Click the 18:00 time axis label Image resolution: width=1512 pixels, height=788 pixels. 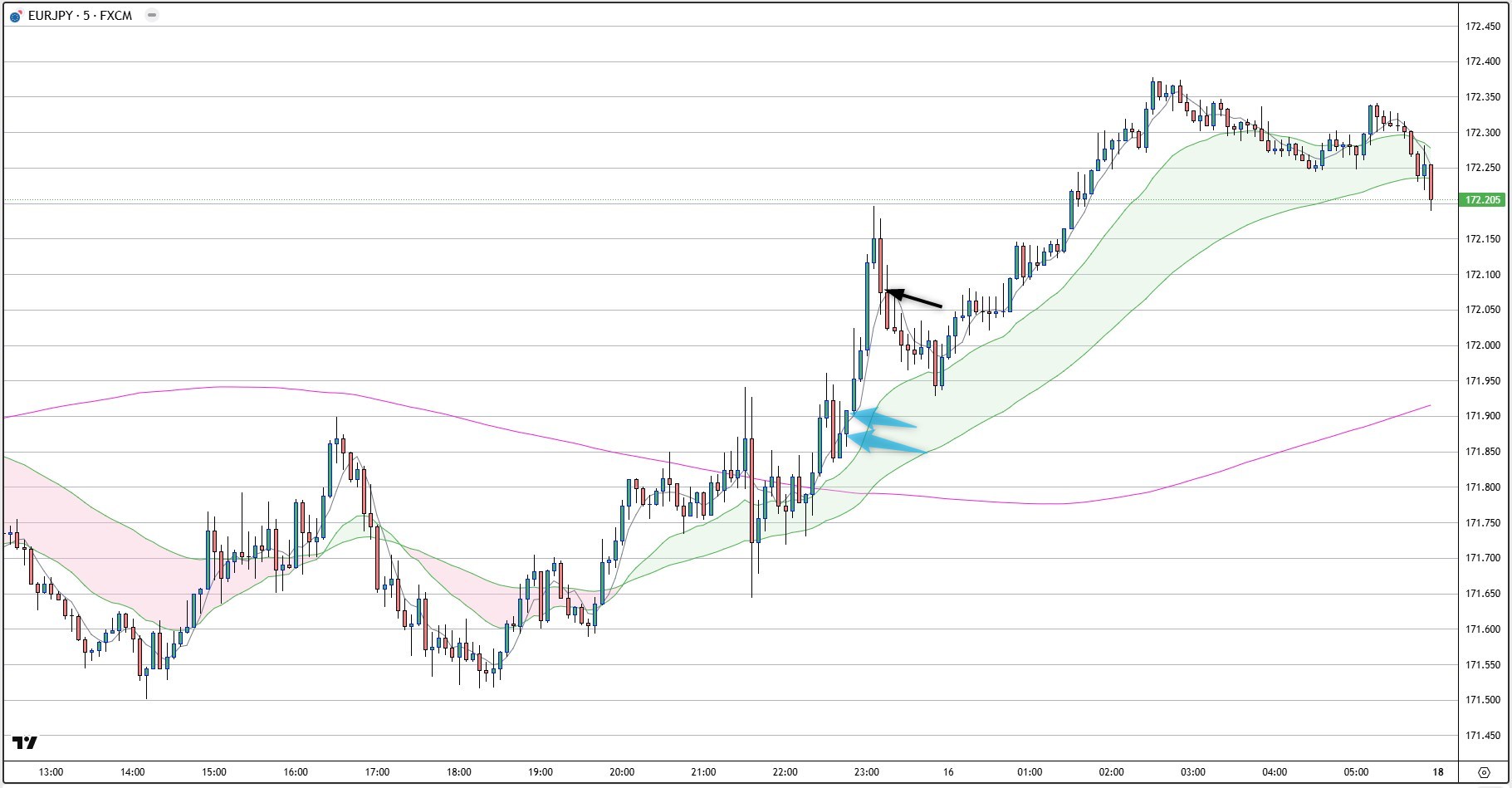point(458,772)
